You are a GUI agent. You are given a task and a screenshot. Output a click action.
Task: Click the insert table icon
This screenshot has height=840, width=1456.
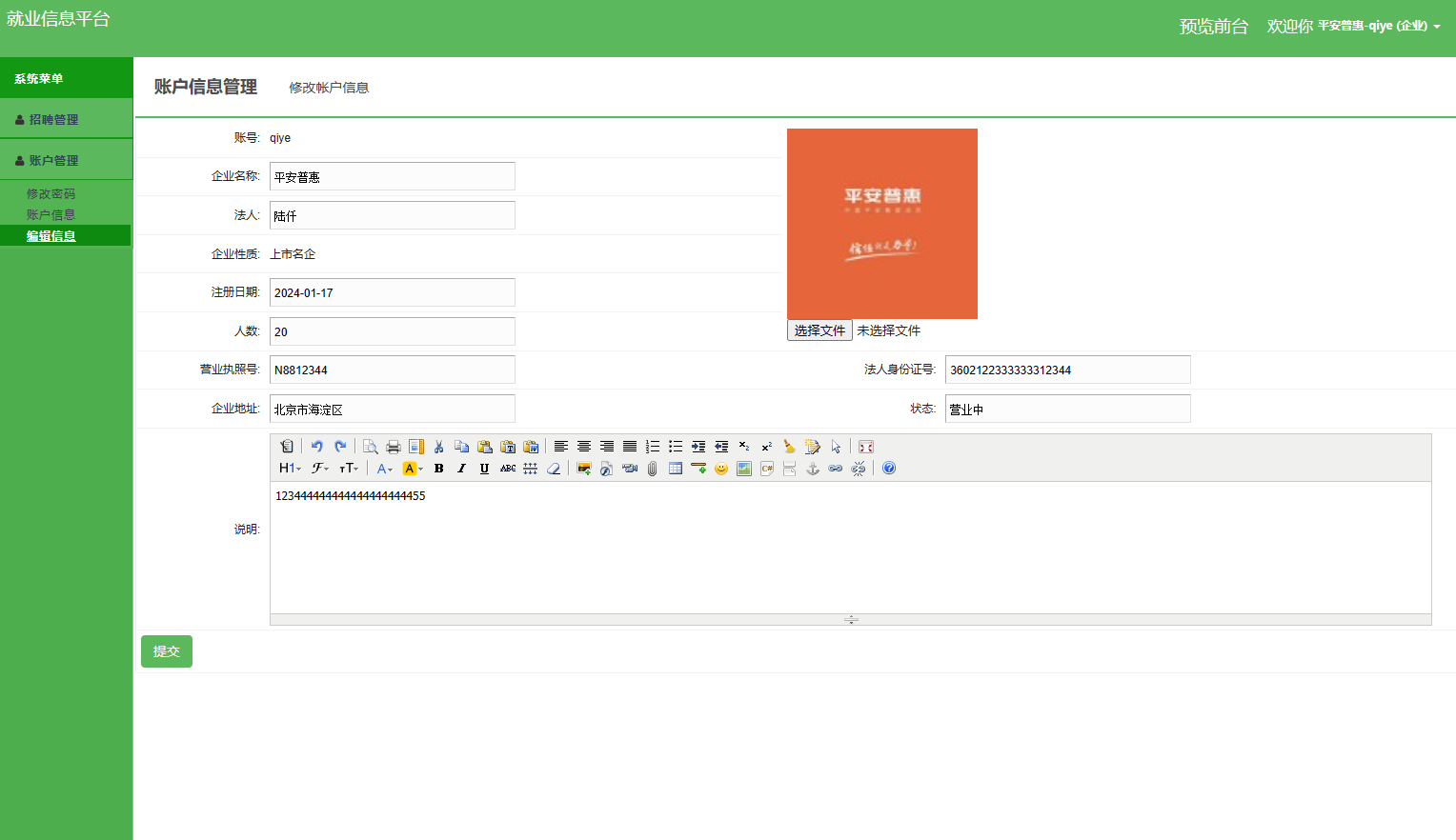tap(676, 469)
